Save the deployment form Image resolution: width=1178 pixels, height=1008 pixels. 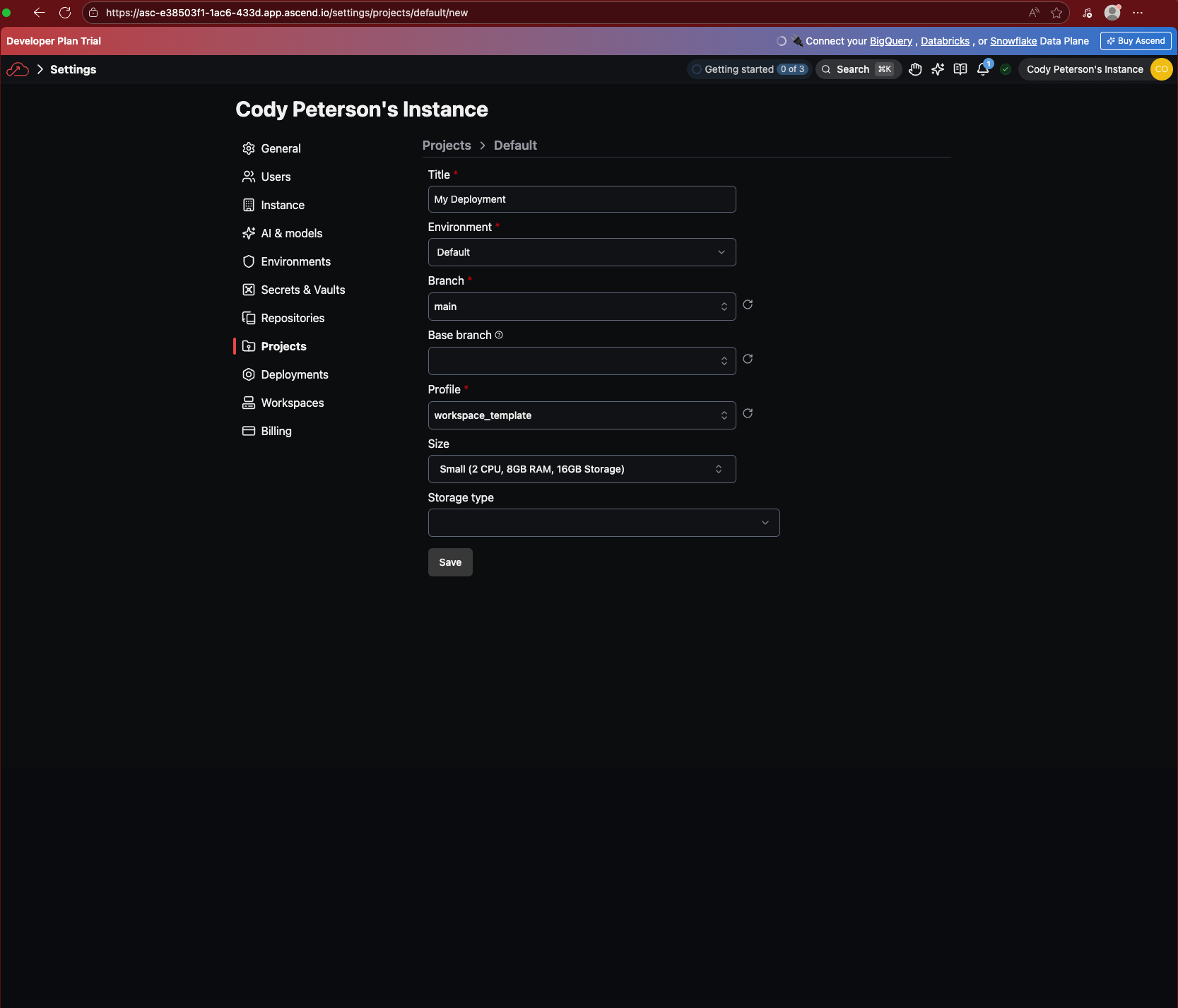[x=450, y=562]
